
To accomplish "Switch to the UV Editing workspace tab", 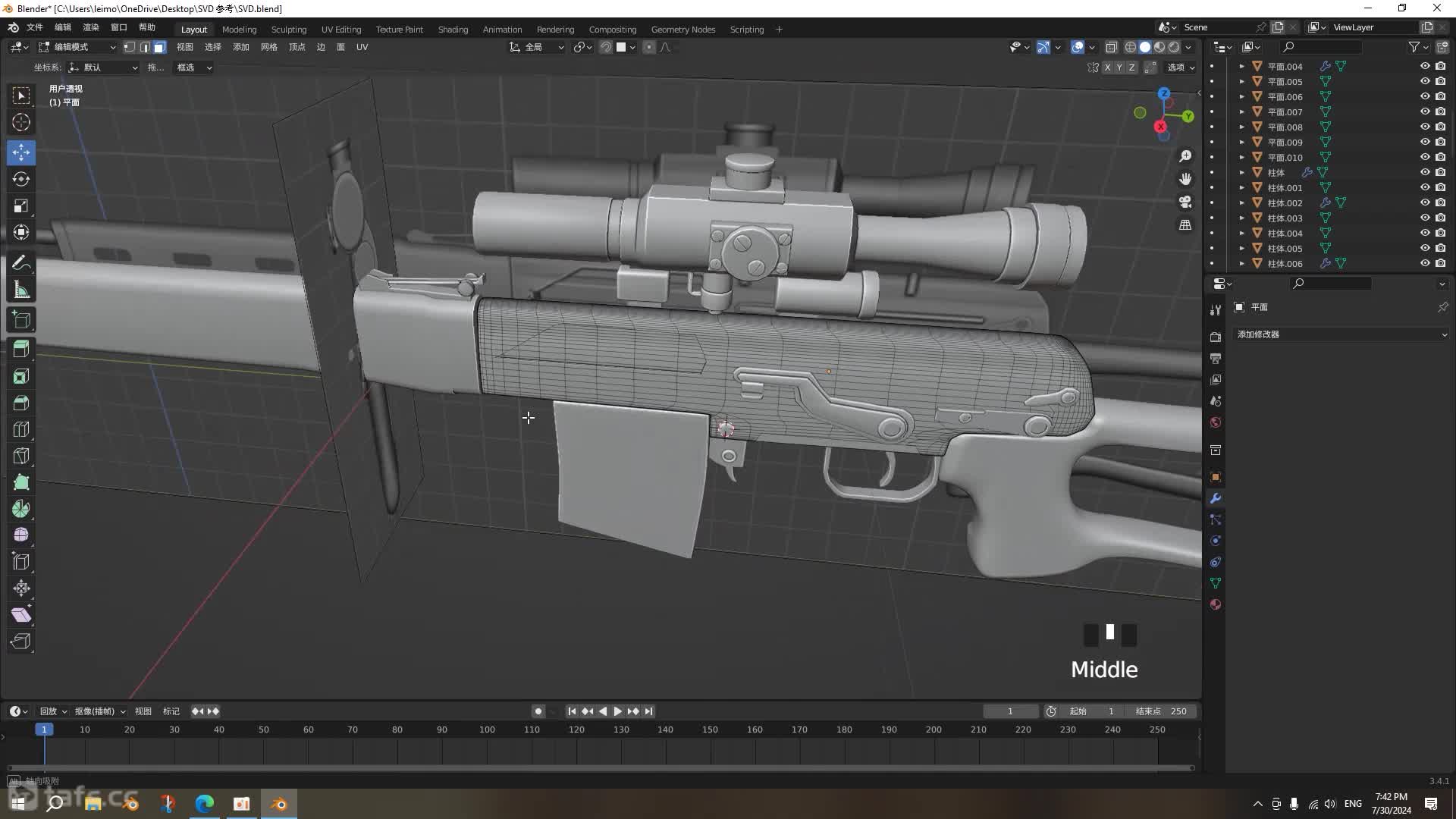I will [341, 30].
